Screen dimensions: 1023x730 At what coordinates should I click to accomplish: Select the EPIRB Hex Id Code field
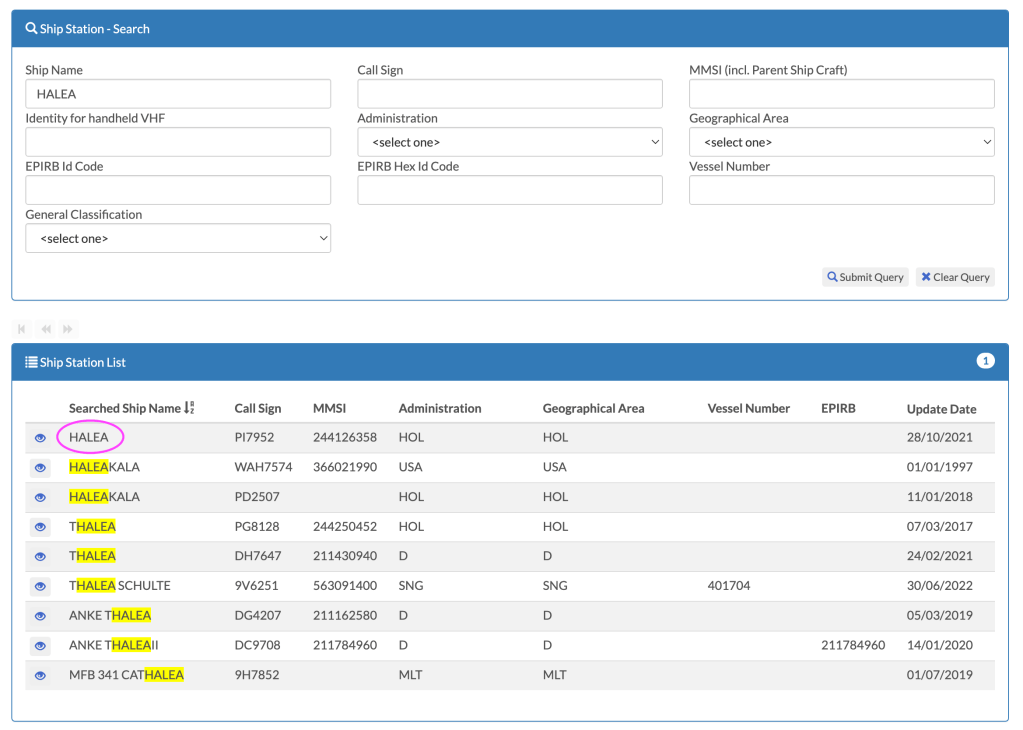click(510, 190)
